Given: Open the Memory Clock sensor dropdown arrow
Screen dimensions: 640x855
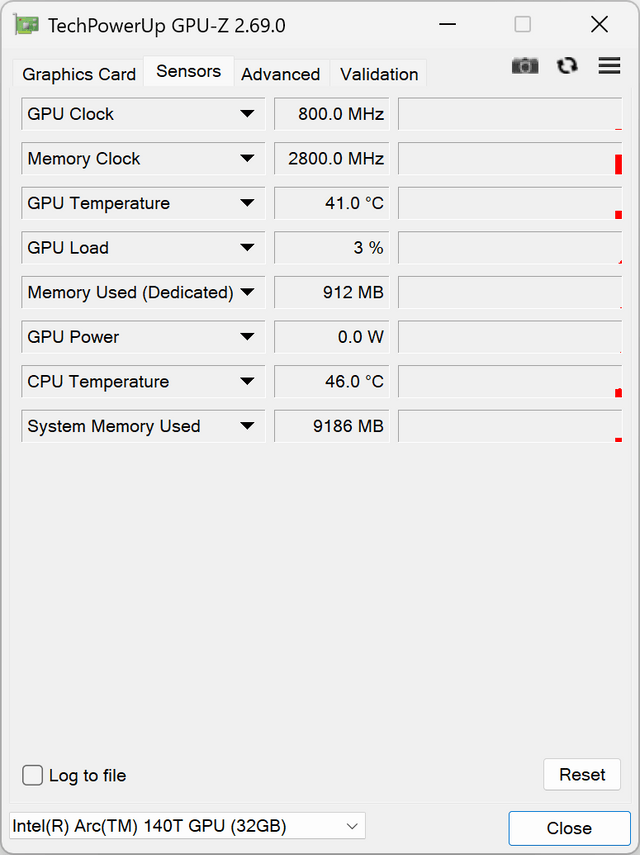Looking at the screenshot, I should tap(247, 159).
